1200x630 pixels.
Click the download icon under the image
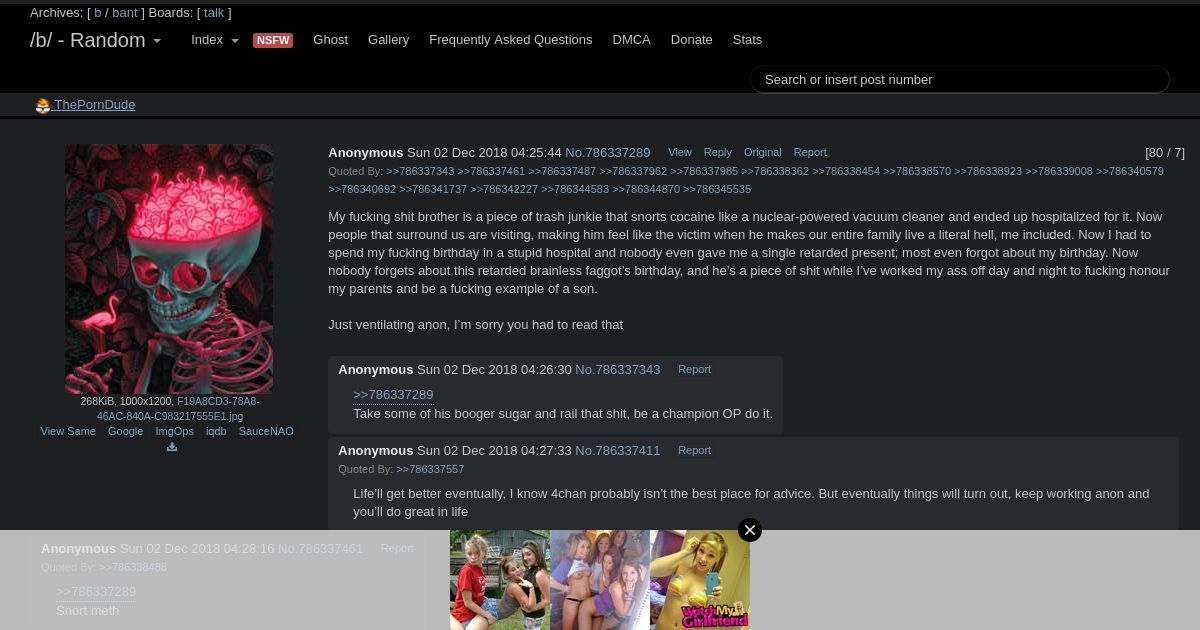172,447
